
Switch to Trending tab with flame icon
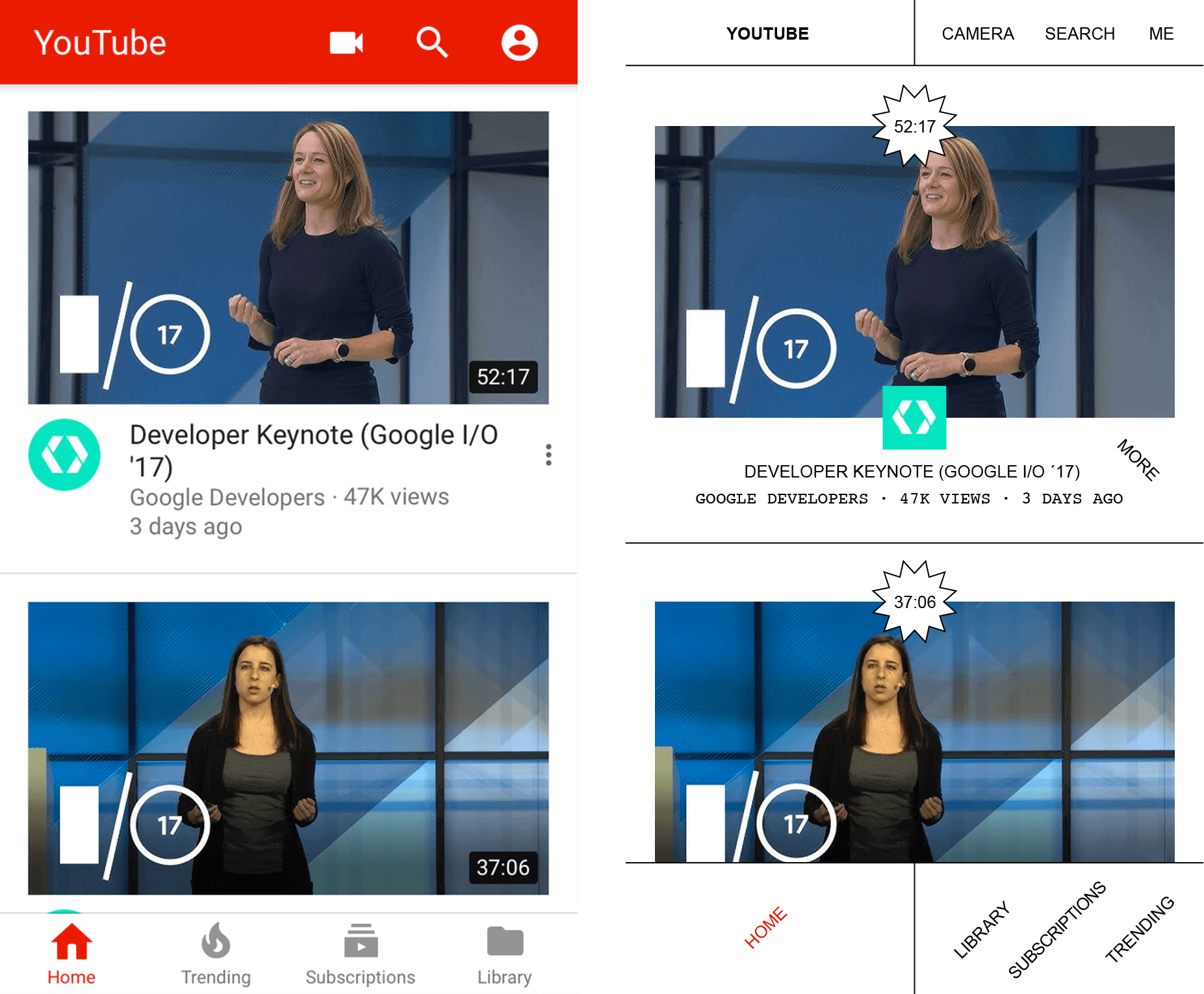coord(216,954)
